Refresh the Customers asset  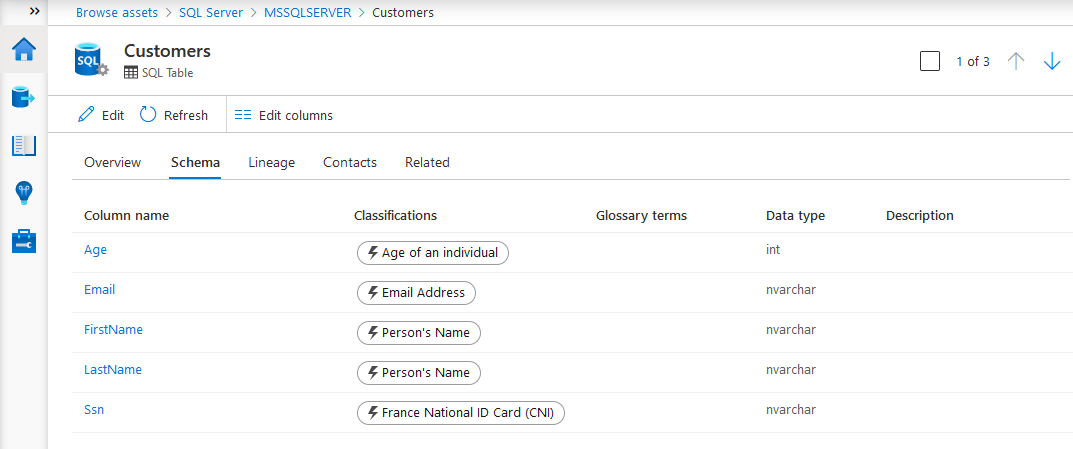pyautogui.click(x=174, y=115)
